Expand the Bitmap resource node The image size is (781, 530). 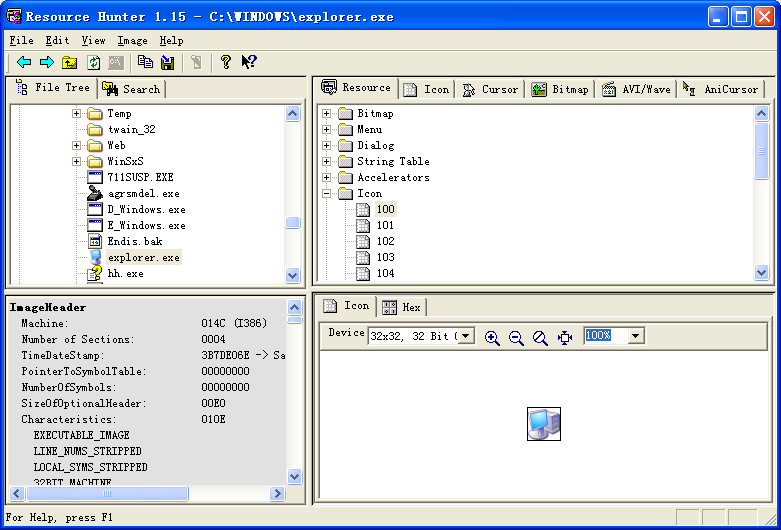pos(326,114)
